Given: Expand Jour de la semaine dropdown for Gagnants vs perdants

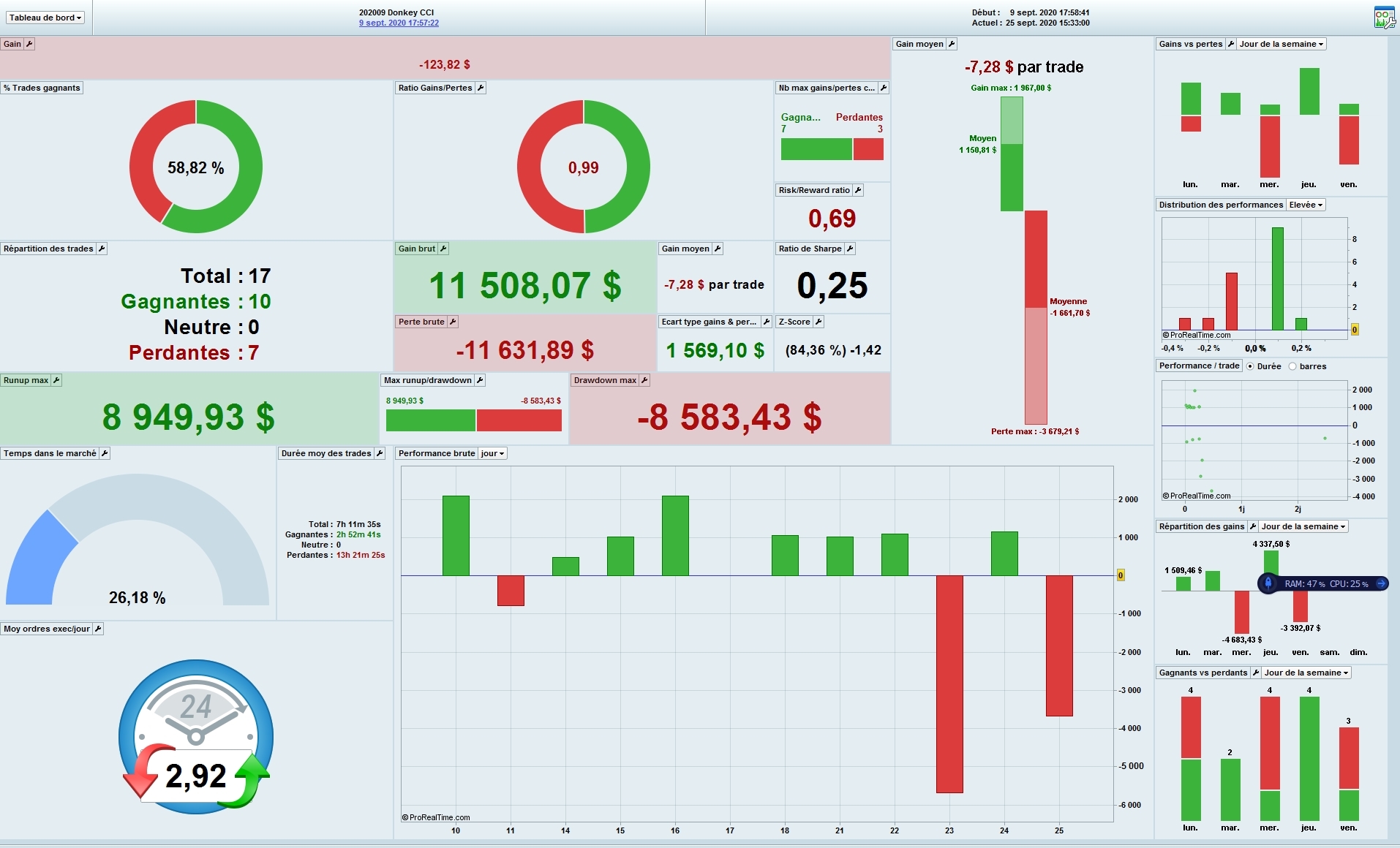Looking at the screenshot, I should 1306,673.
